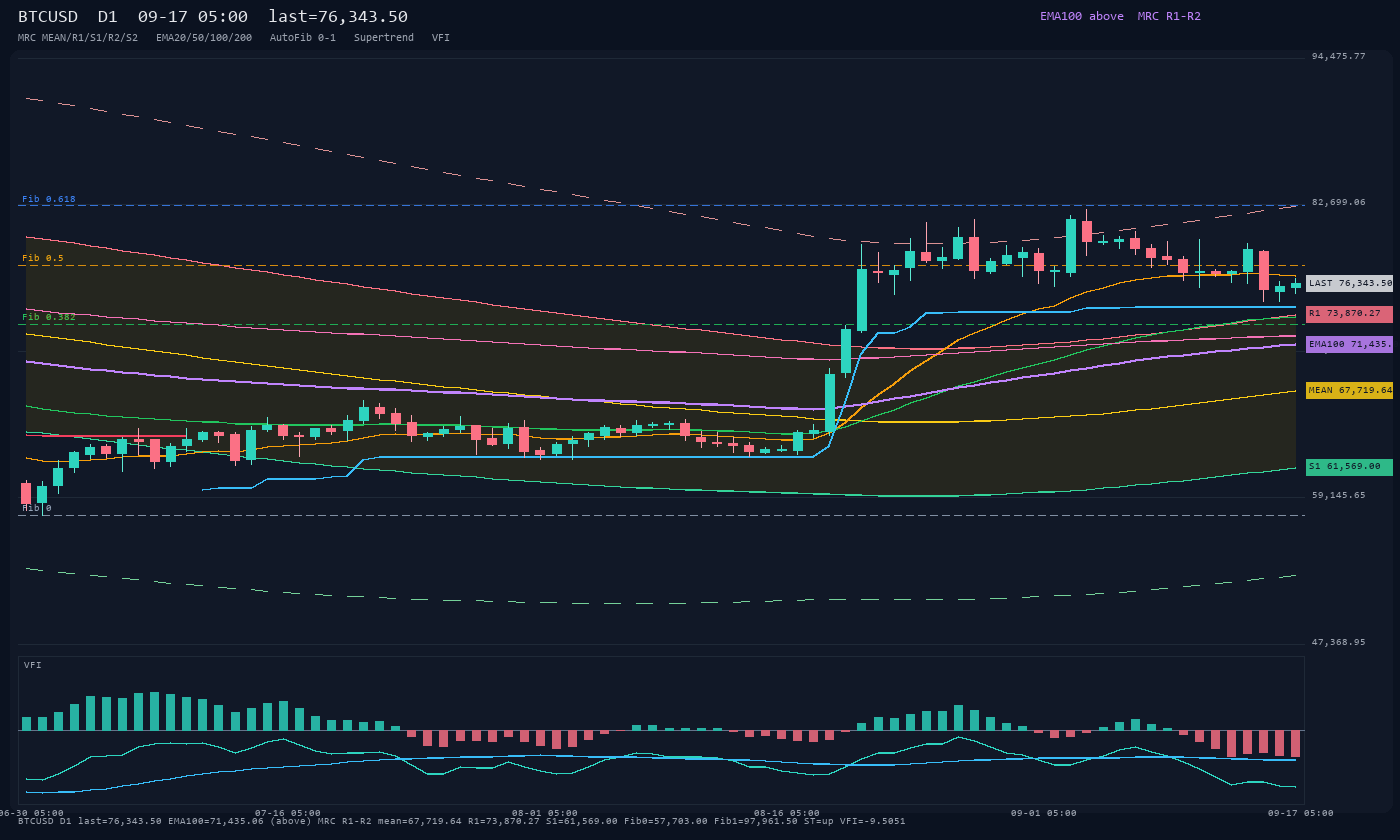Viewport: 1400px width, 840px height.
Task: Select the VFI panel title label
Action: coord(33,665)
